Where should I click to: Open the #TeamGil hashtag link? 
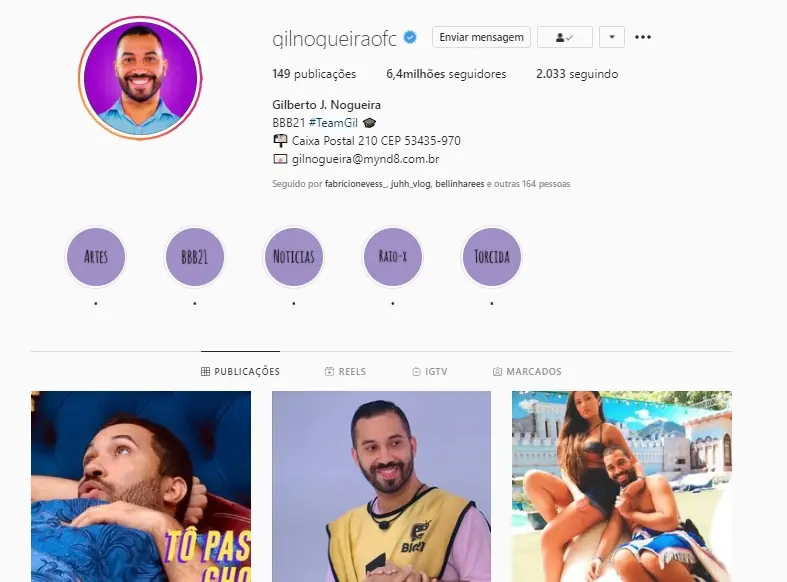coord(333,123)
